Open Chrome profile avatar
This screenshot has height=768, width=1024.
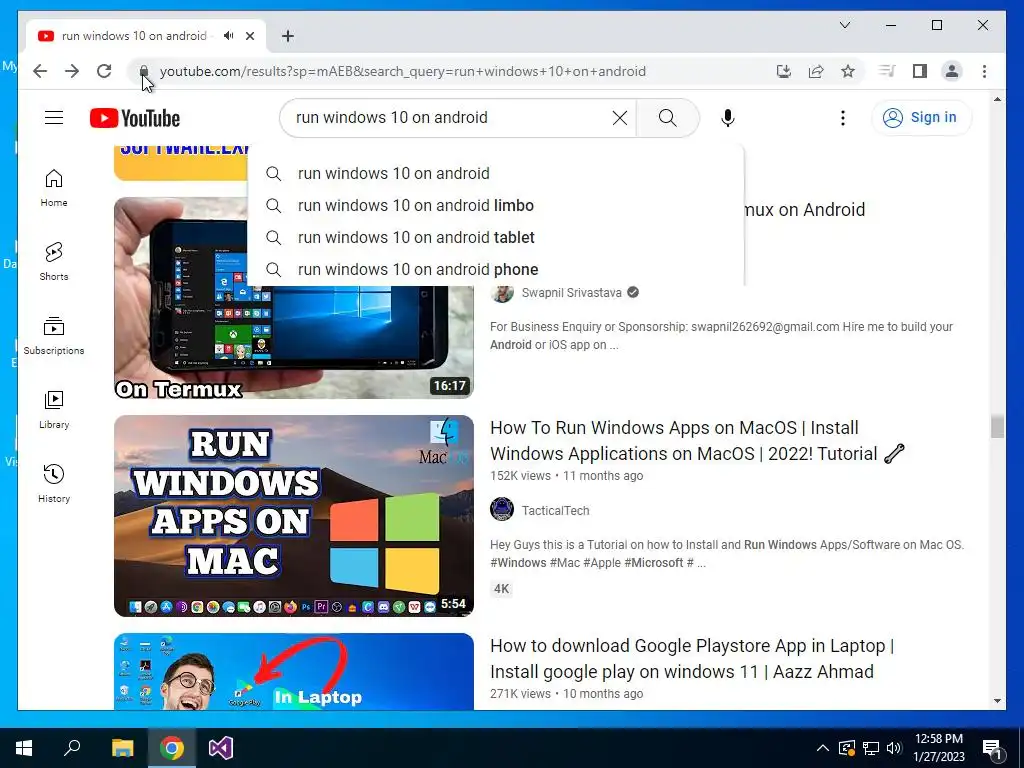tap(952, 71)
